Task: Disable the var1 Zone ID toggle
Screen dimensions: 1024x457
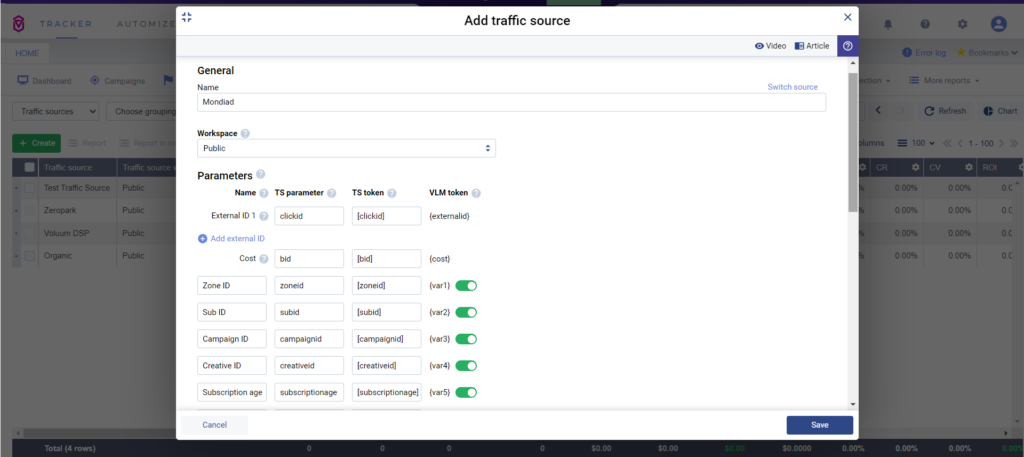Action: click(466, 286)
